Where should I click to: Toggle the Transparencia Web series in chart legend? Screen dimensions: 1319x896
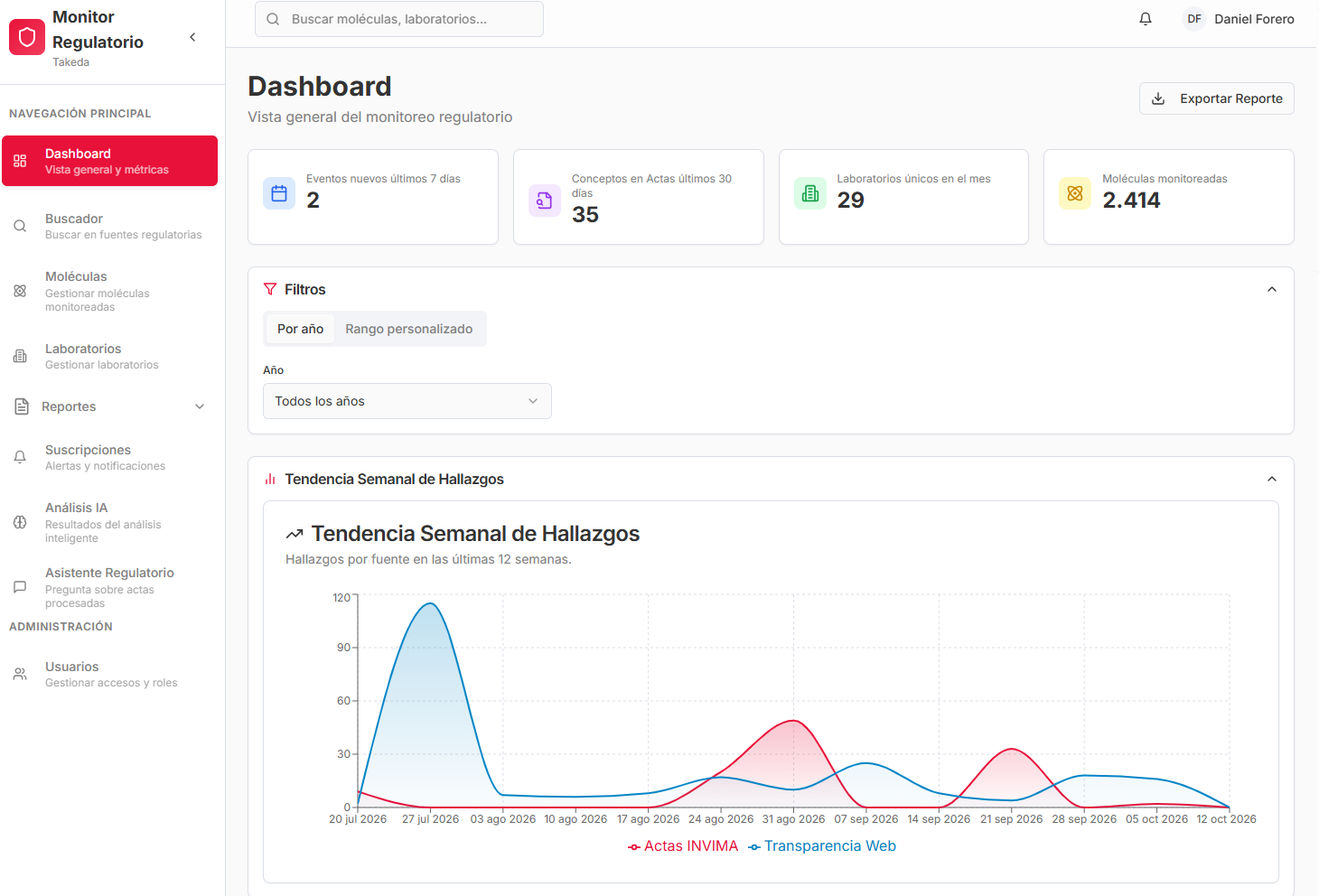coord(822,846)
